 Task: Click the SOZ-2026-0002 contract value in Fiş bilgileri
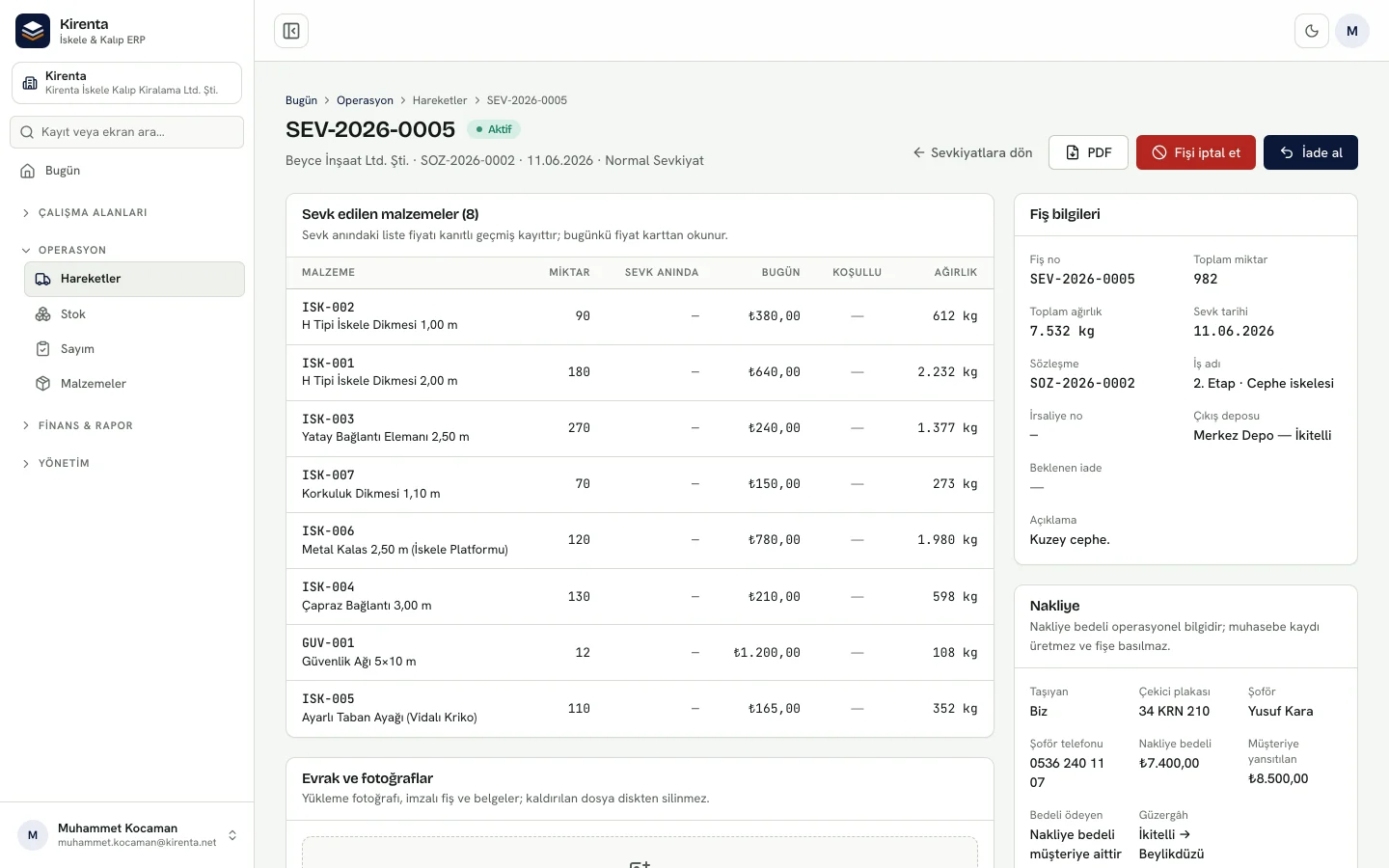tap(1082, 383)
